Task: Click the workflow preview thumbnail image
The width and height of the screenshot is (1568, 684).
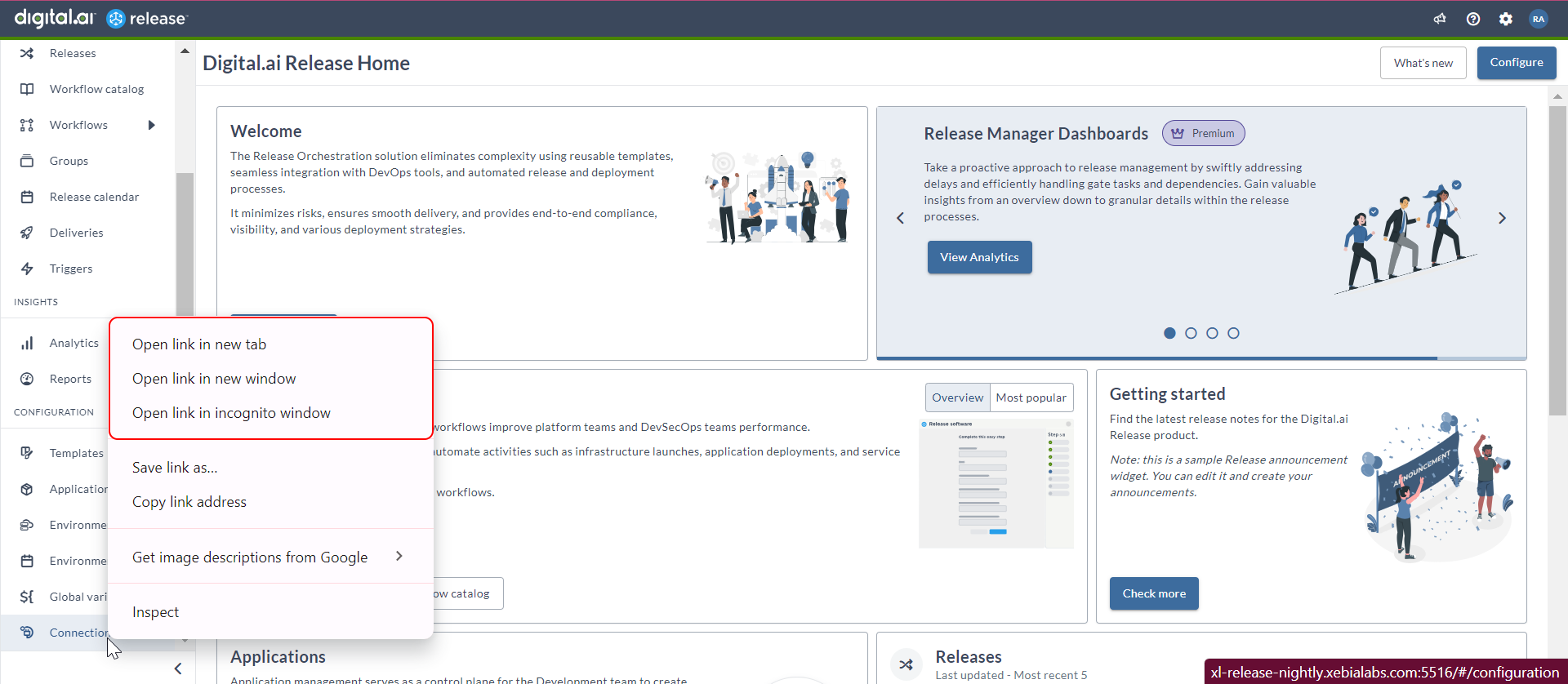Action: pyautogui.click(x=996, y=483)
